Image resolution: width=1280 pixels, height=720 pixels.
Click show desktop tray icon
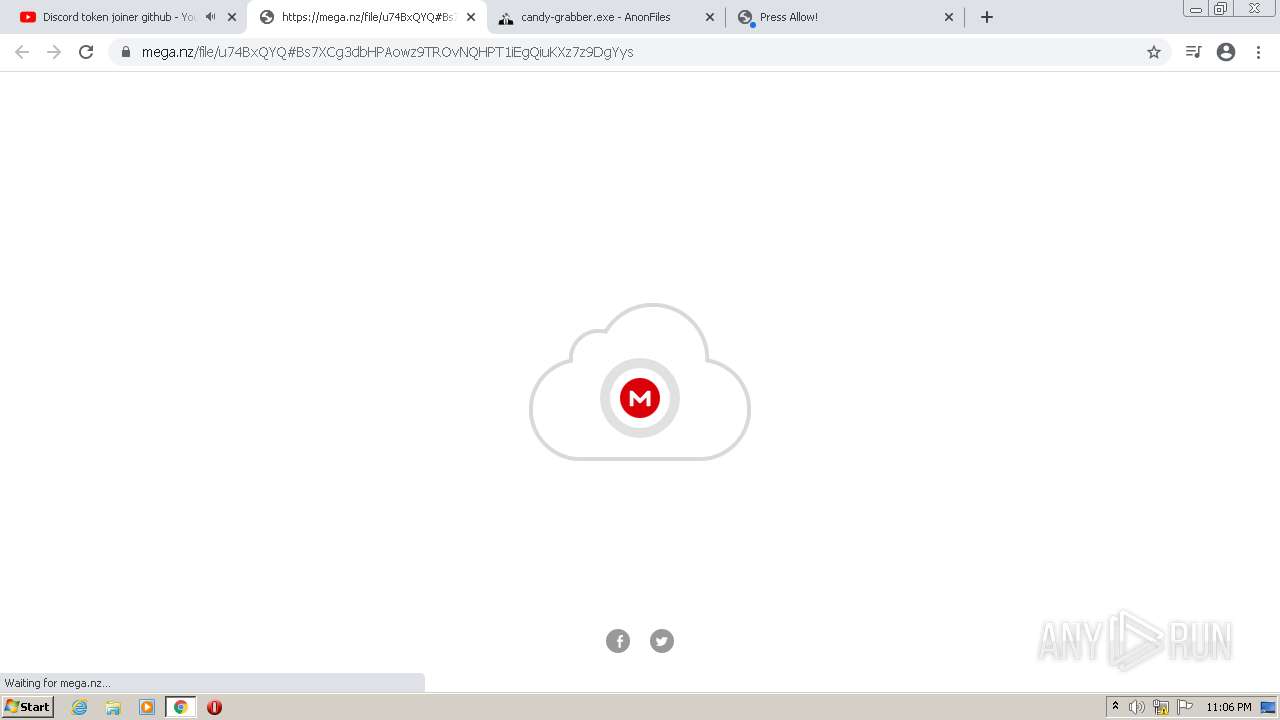tap(1268, 707)
